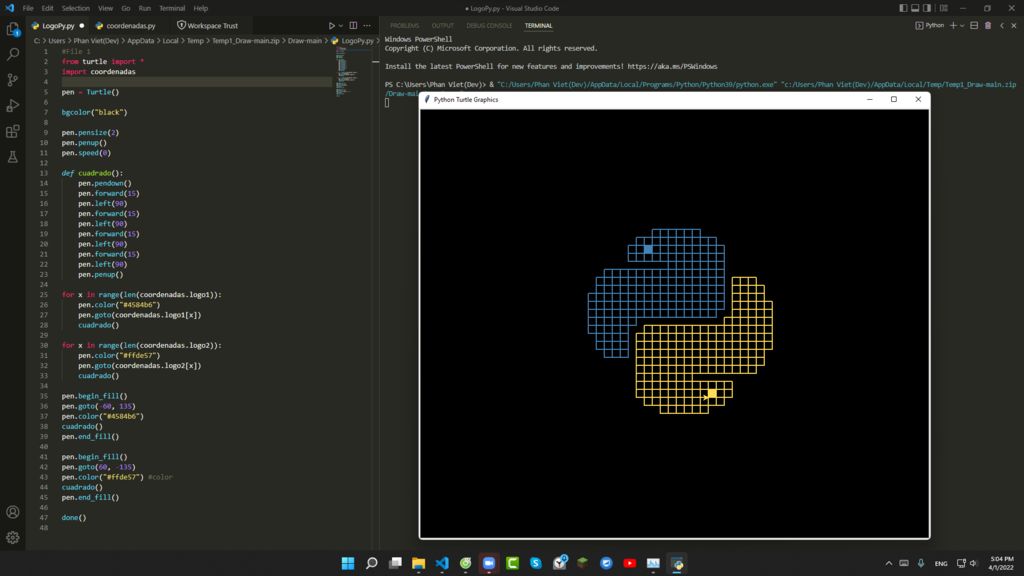Open the aka.ms/PSWindows link in terminal
The width and height of the screenshot is (1024, 576).
672,67
